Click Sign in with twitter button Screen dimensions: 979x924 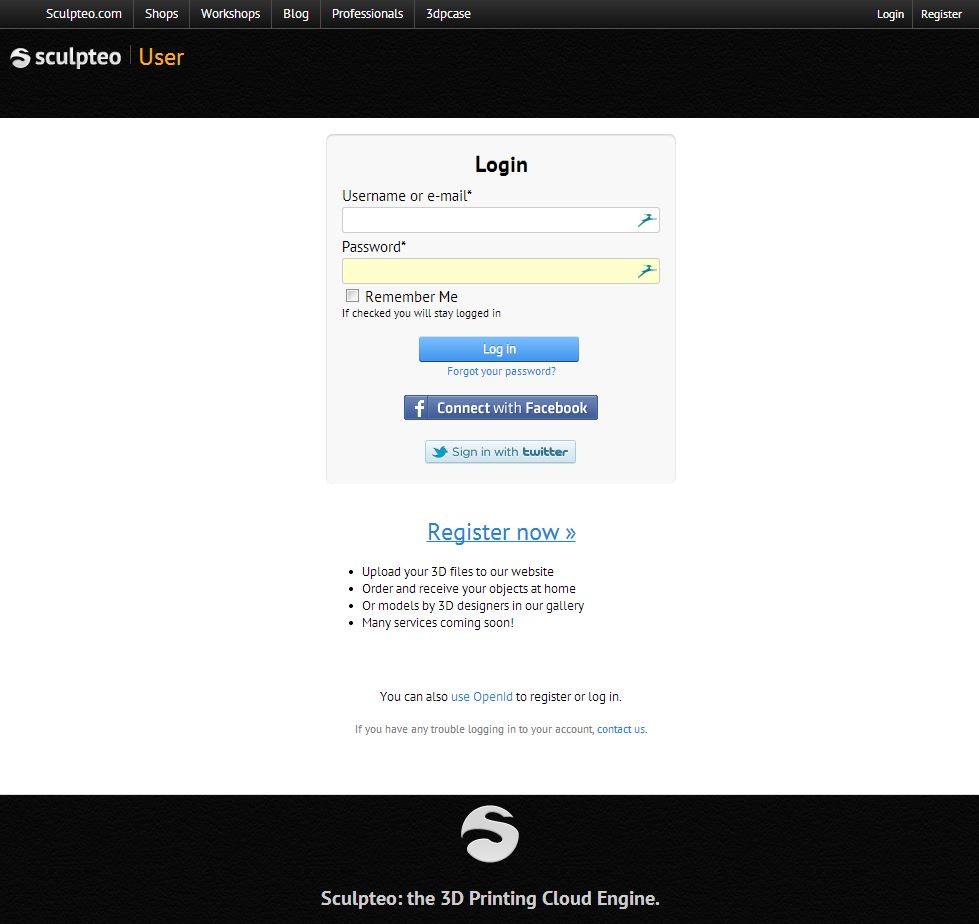[x=500, y=451]
